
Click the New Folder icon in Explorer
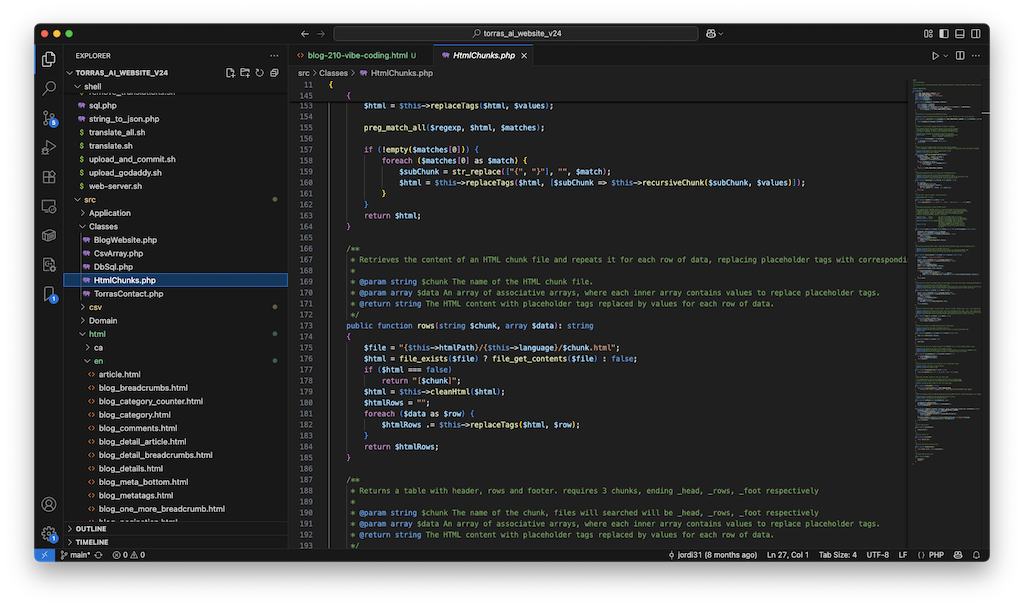[245, 73]
